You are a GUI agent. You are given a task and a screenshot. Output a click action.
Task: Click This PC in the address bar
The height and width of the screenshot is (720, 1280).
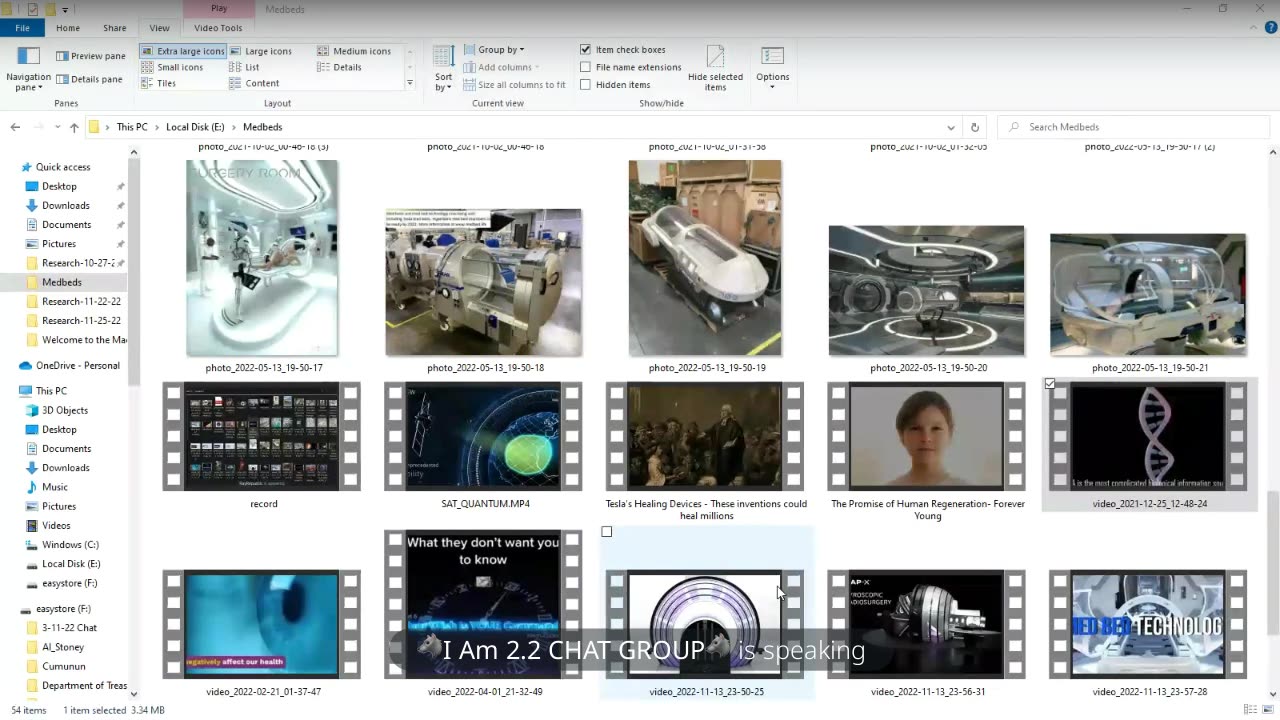[132, 127]
